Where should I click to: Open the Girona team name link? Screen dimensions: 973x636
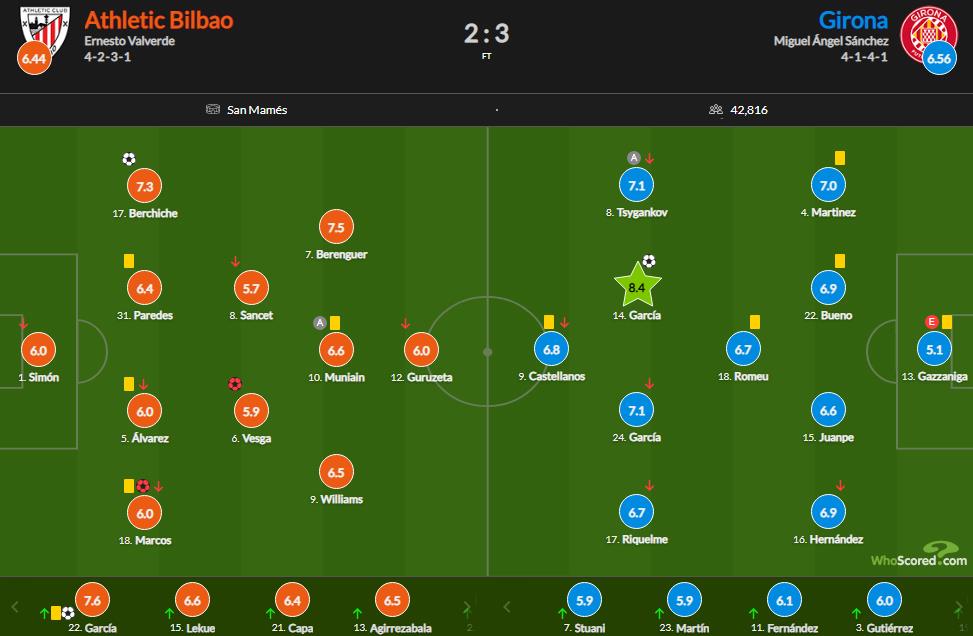point(853,20)
